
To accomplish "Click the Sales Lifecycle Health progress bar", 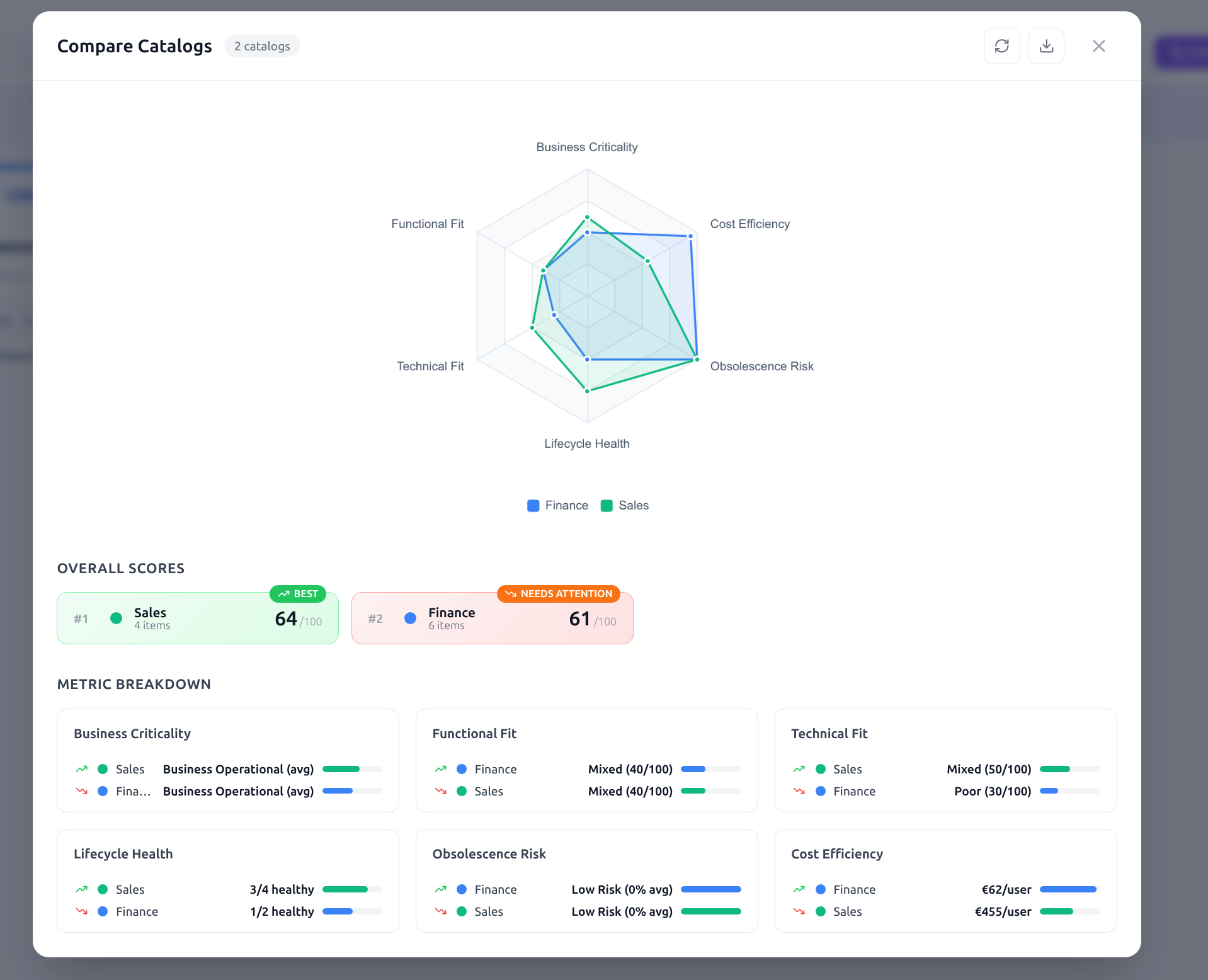I will [x=352, y=889].
